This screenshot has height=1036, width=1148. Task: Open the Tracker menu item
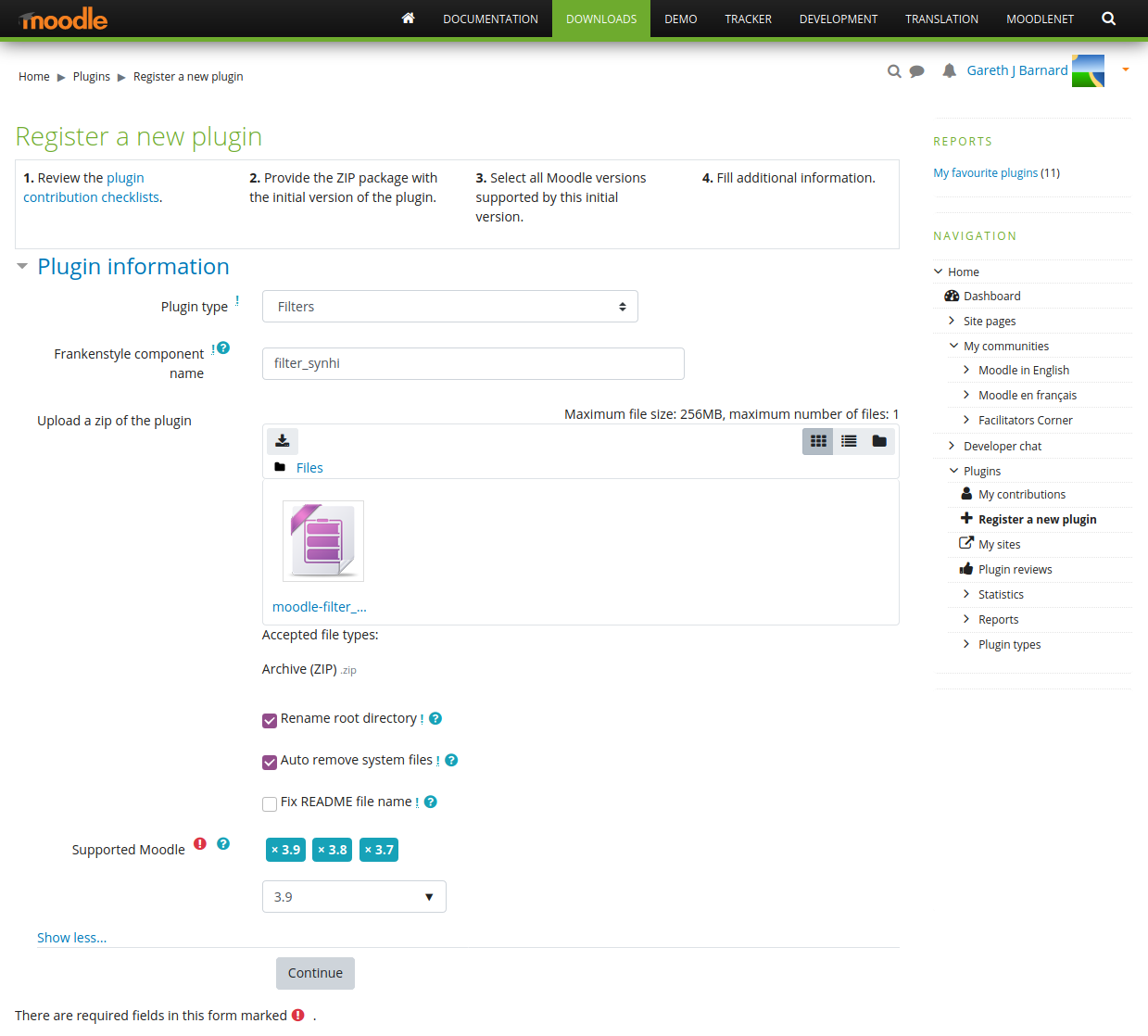pyautogui.click(x=749, y=19)
